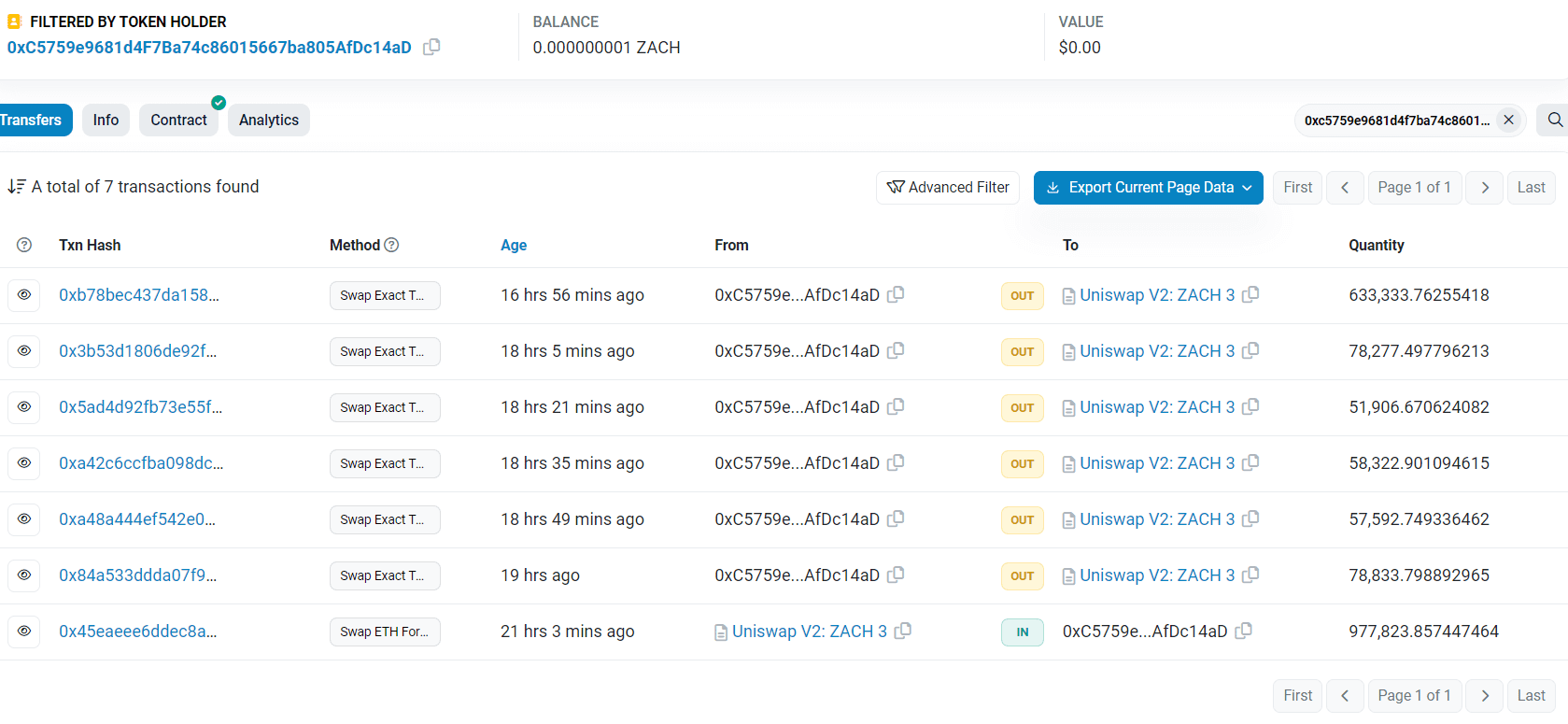Viewport: 1568px width, 724px height.
Task: Toggle sort order icon beside total transactions
Action: point(17,187)
